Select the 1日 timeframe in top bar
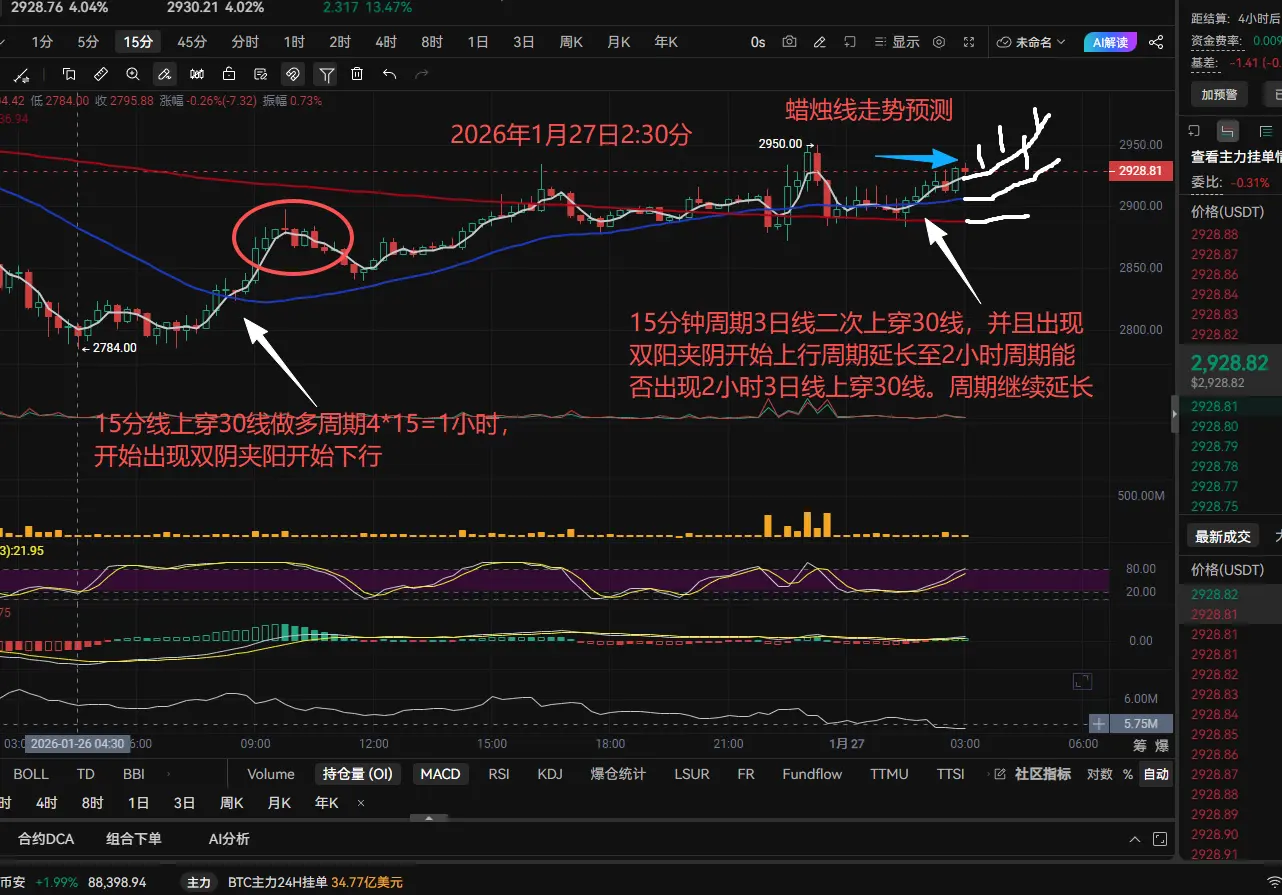 (x=478, y=42)
